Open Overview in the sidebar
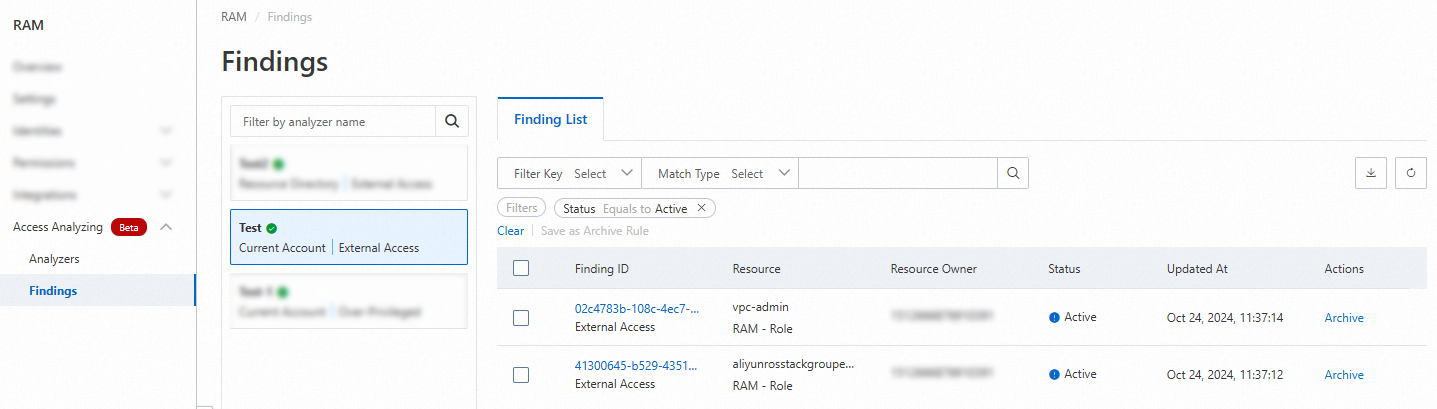The width and height of the screenshot is (1437, 409). click(37, 67)
